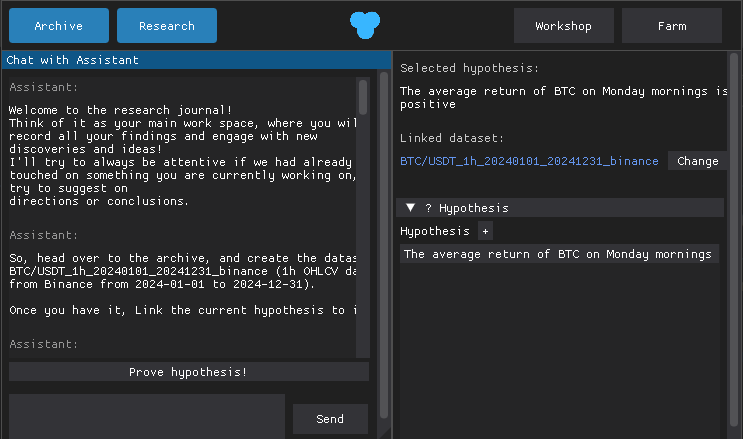This screenshot has width=743, height=439.
Task: Click the Prove hypothesis! button
Action: (x=189, y=372)
